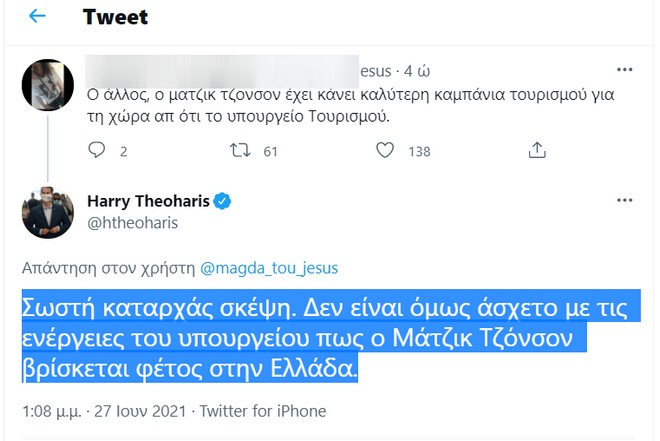Share the first tweet
660x441 pixels.
coord(537,150)
